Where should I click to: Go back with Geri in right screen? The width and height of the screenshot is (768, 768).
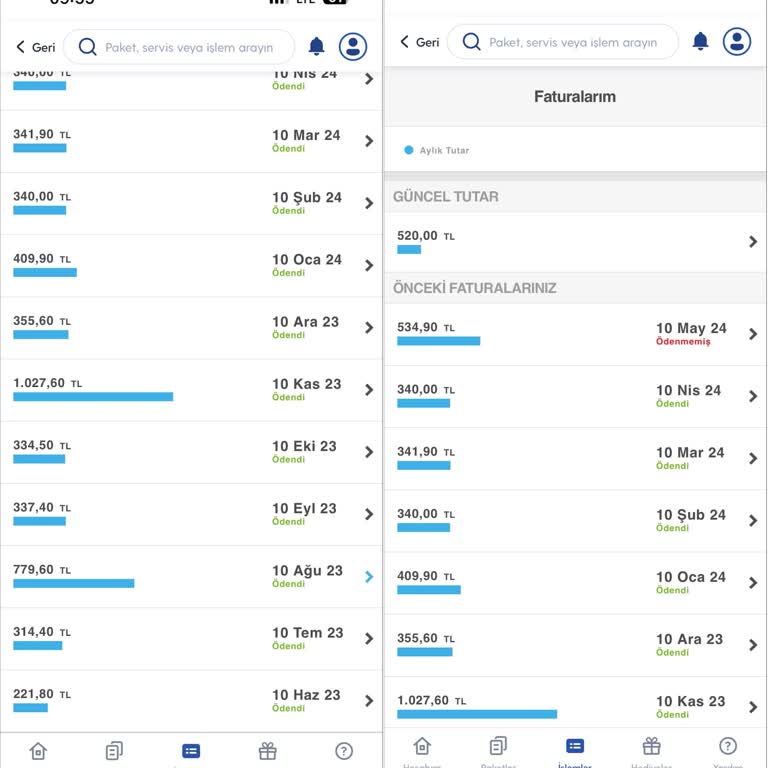pyautogui.click(x=420, y=42)
